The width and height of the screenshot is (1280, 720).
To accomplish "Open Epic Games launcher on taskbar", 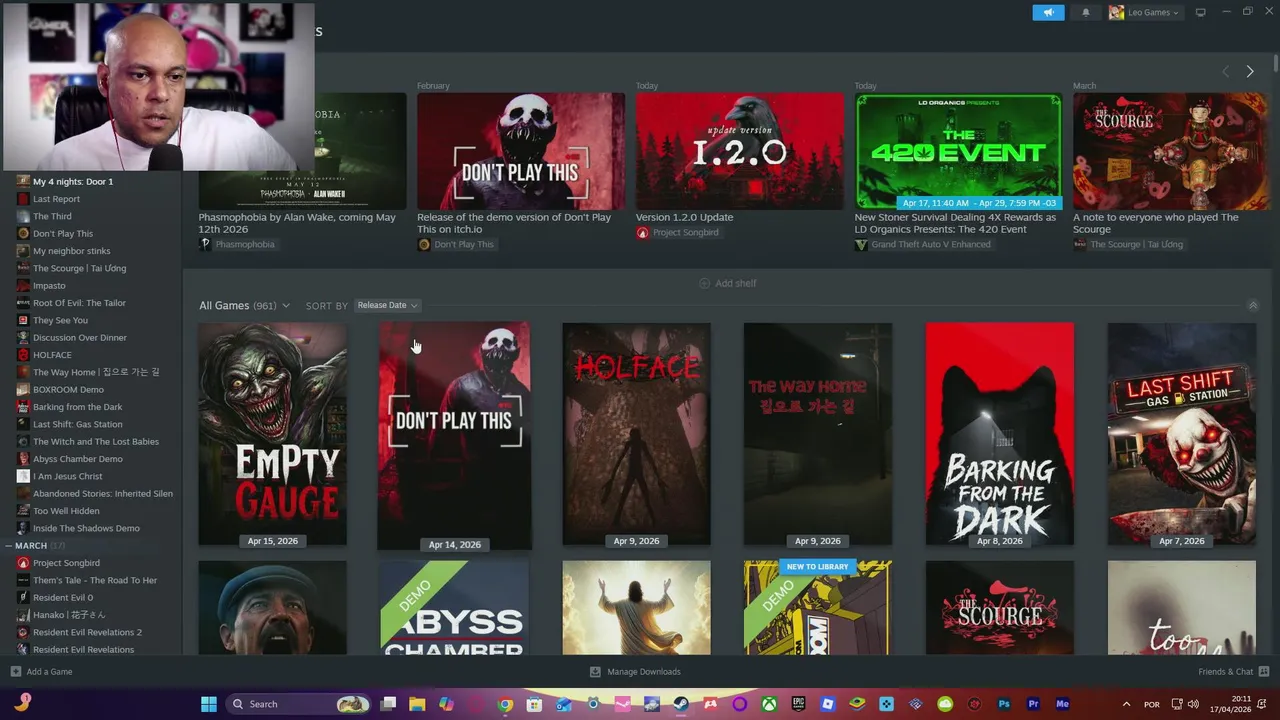I will tap(798, 704).
